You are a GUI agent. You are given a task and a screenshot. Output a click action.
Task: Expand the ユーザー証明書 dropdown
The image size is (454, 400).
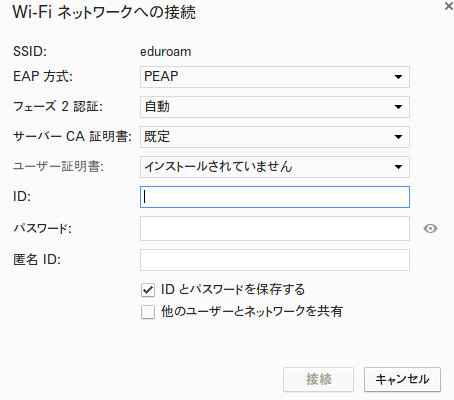pos(275,167)
